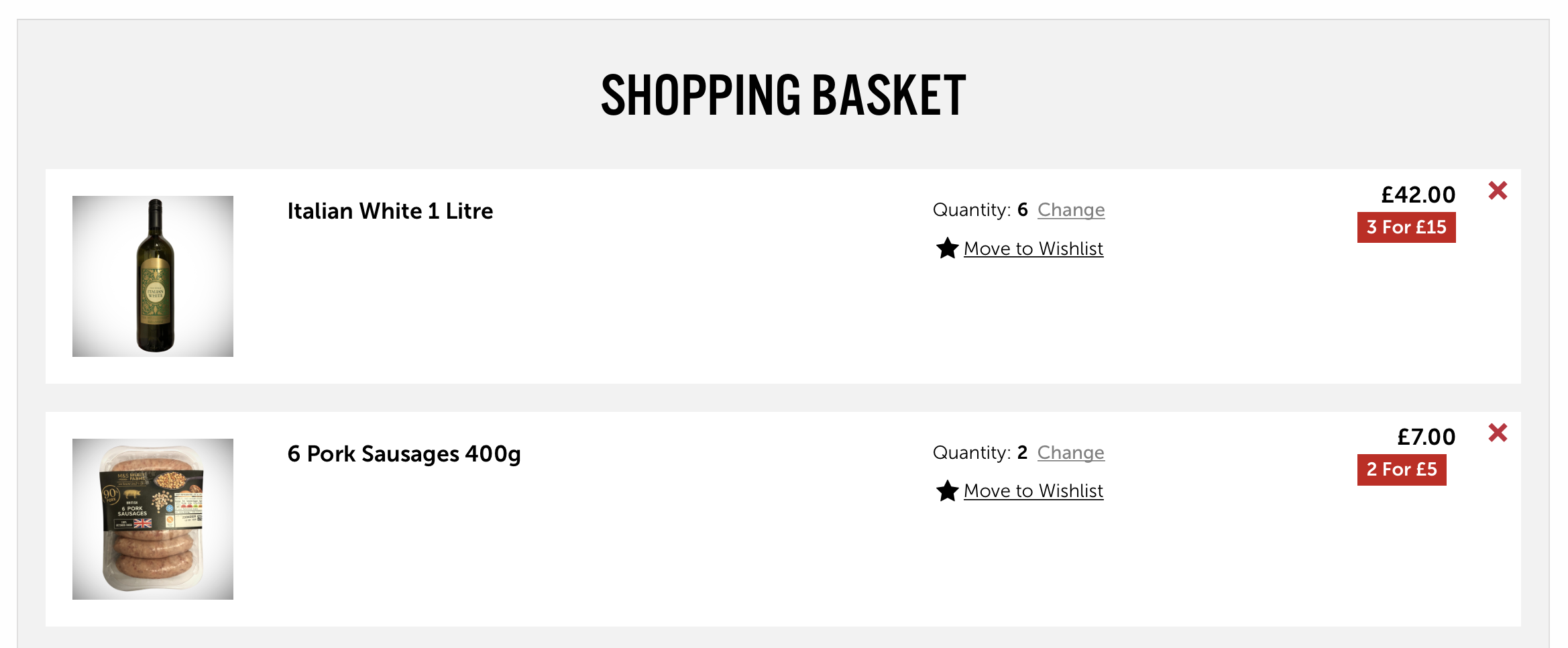Viewport: 1568px width, 648px height.
Task: Click the Italian White 1 Litre title
Action: pos(390,211)
